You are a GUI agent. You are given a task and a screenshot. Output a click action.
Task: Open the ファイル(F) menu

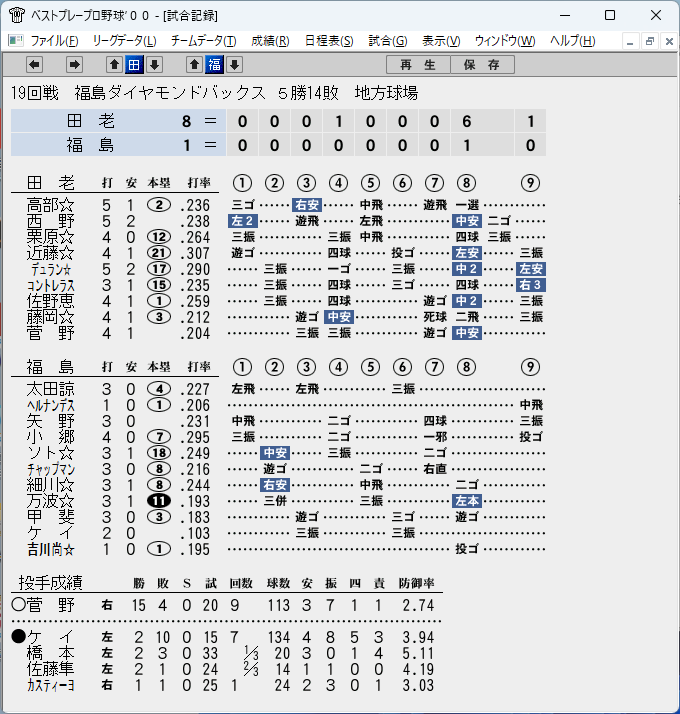54,41
